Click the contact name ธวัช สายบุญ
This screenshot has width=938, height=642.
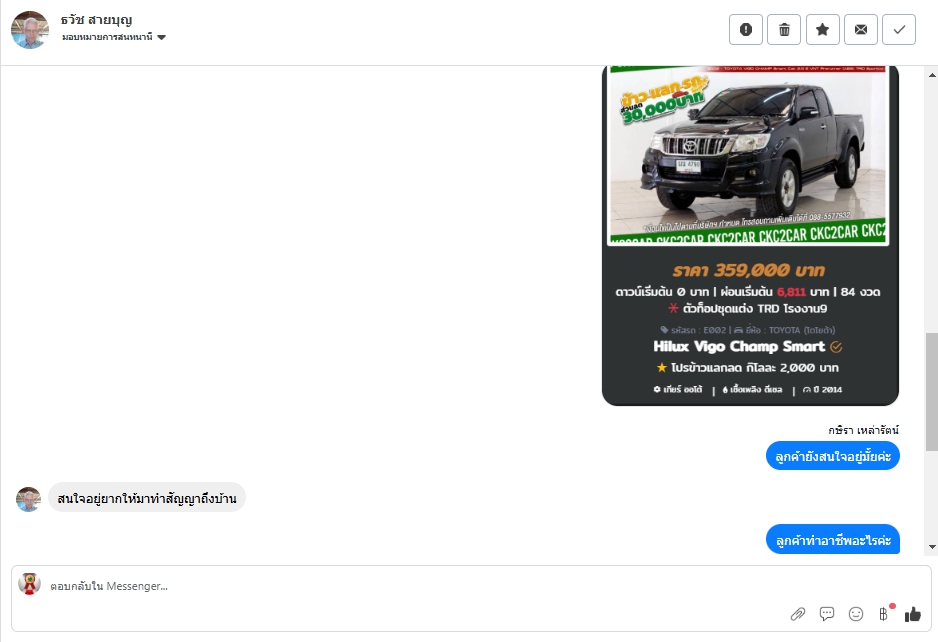pos(96,20)
